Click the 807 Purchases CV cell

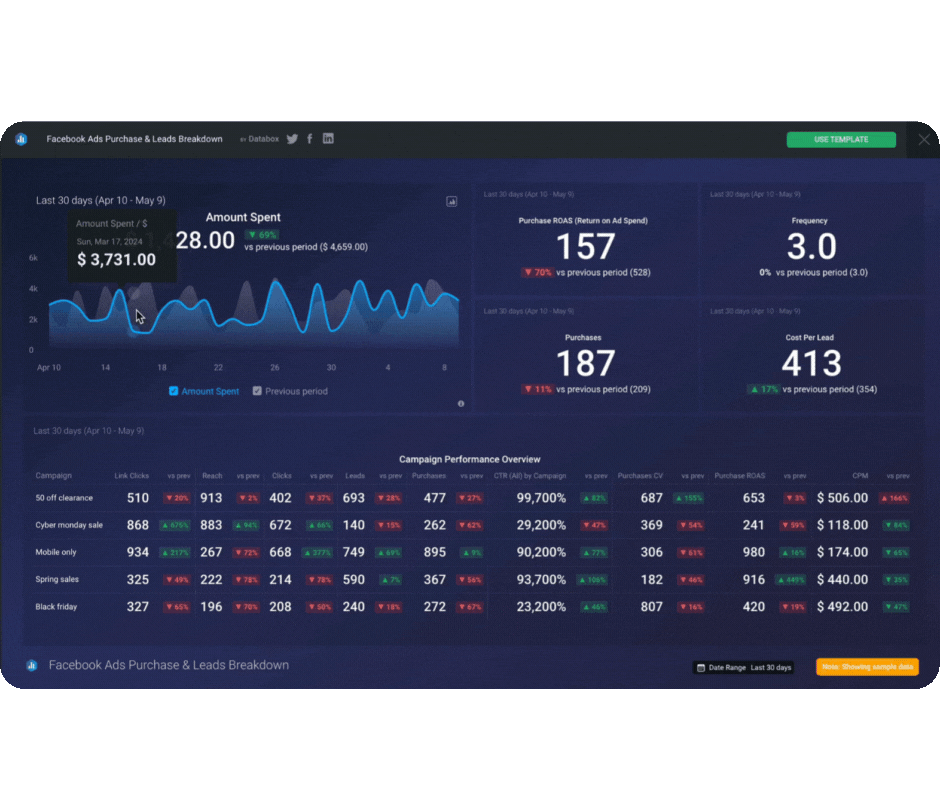click(x=652, y=607)
